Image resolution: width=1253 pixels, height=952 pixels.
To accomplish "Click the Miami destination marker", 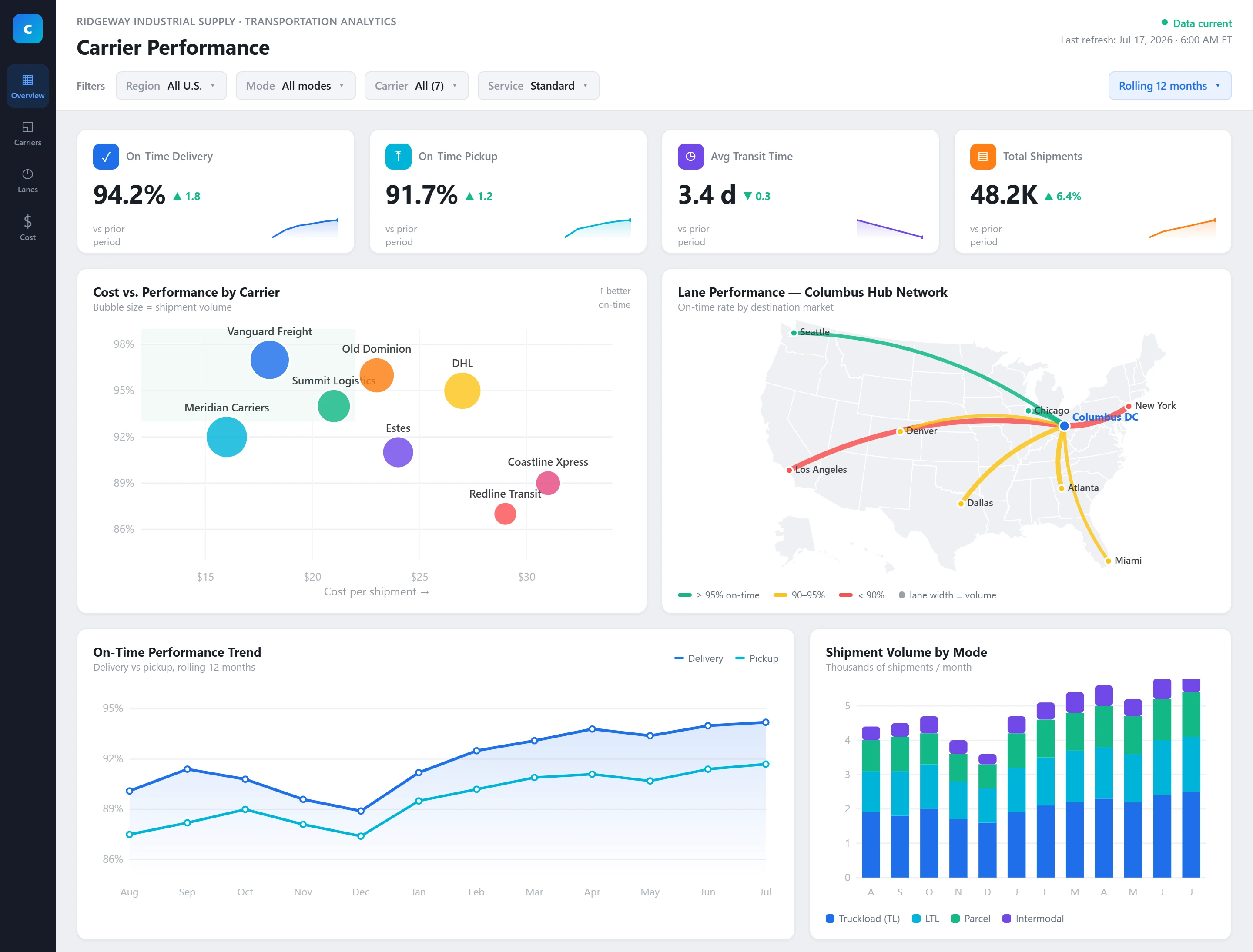I will click(x=1108, y=561).
